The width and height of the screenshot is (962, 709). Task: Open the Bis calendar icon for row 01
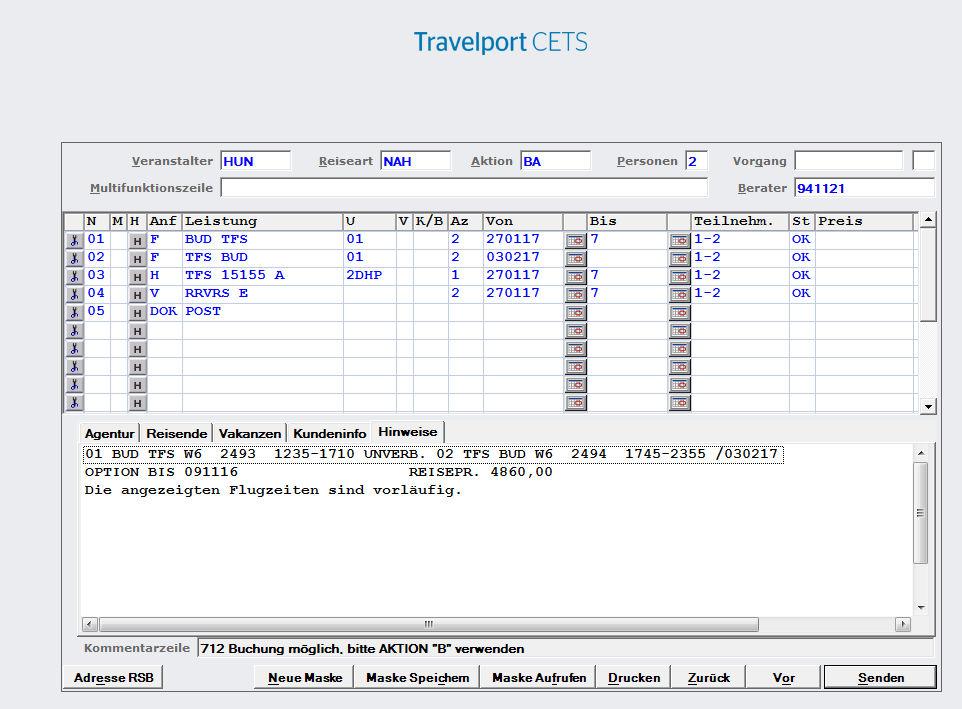click(x=680, y=240)
